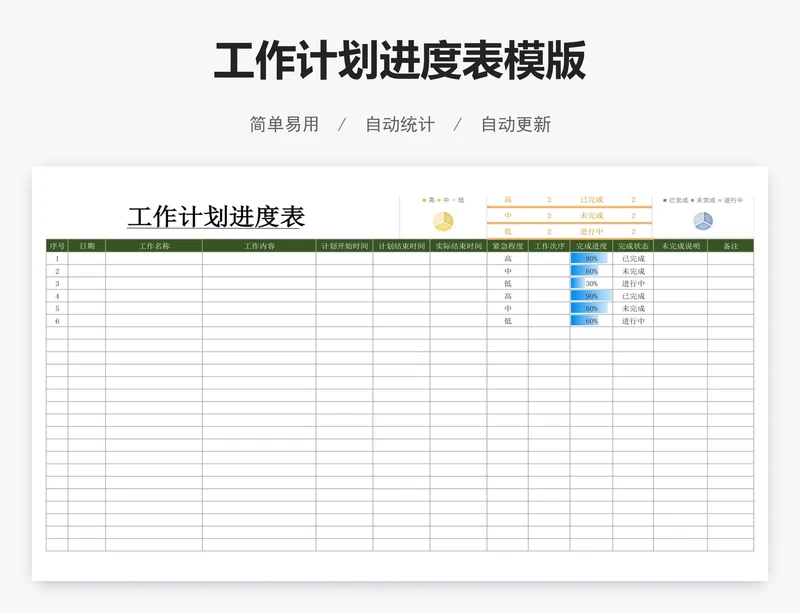Click the 日期 column header

pyautogui.click(x=87, y=246)
